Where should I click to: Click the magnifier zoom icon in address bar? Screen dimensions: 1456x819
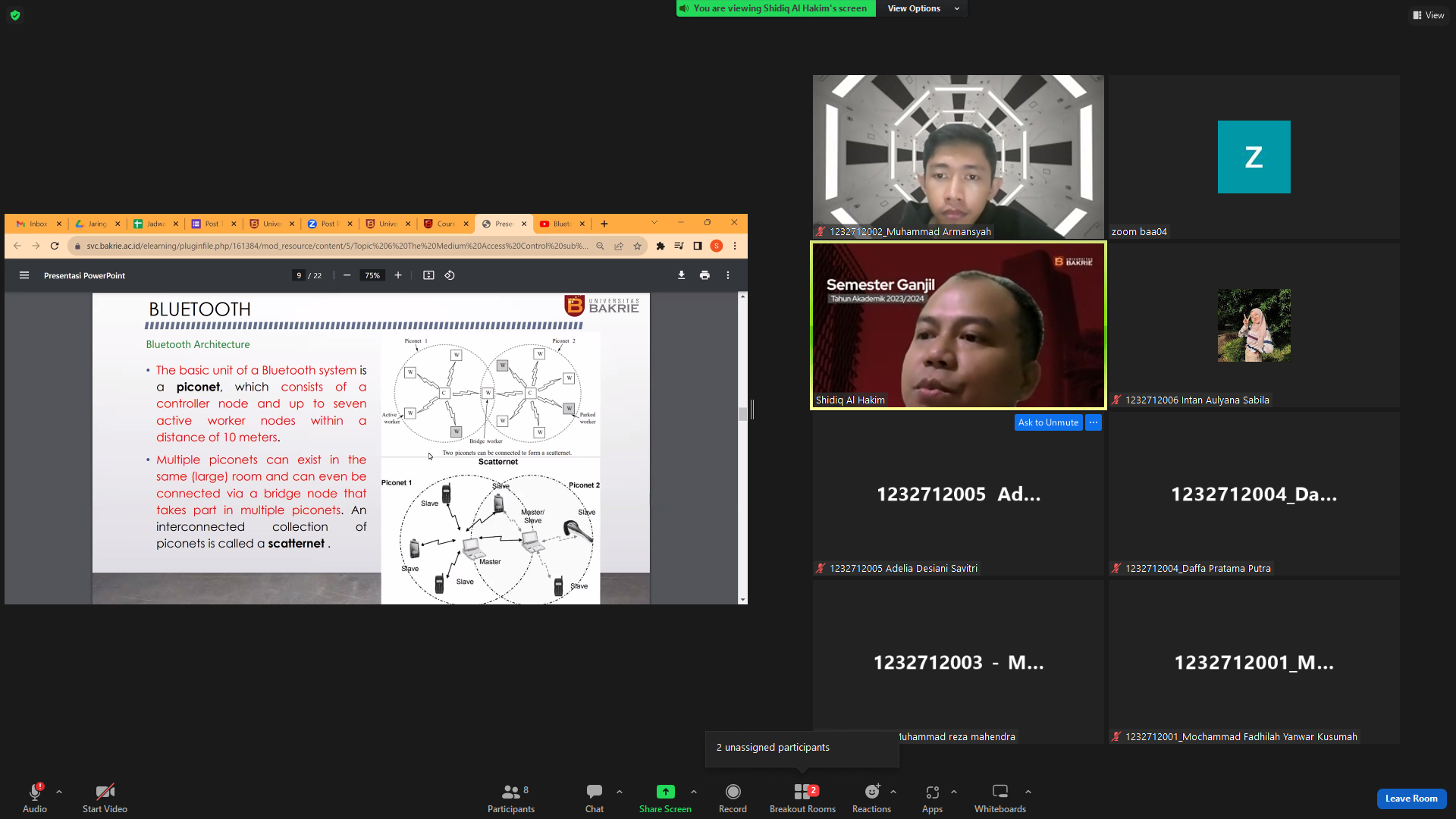[600, 246]
